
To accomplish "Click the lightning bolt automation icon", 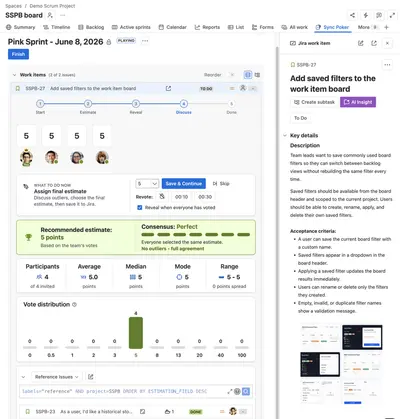I will point(366,15).
